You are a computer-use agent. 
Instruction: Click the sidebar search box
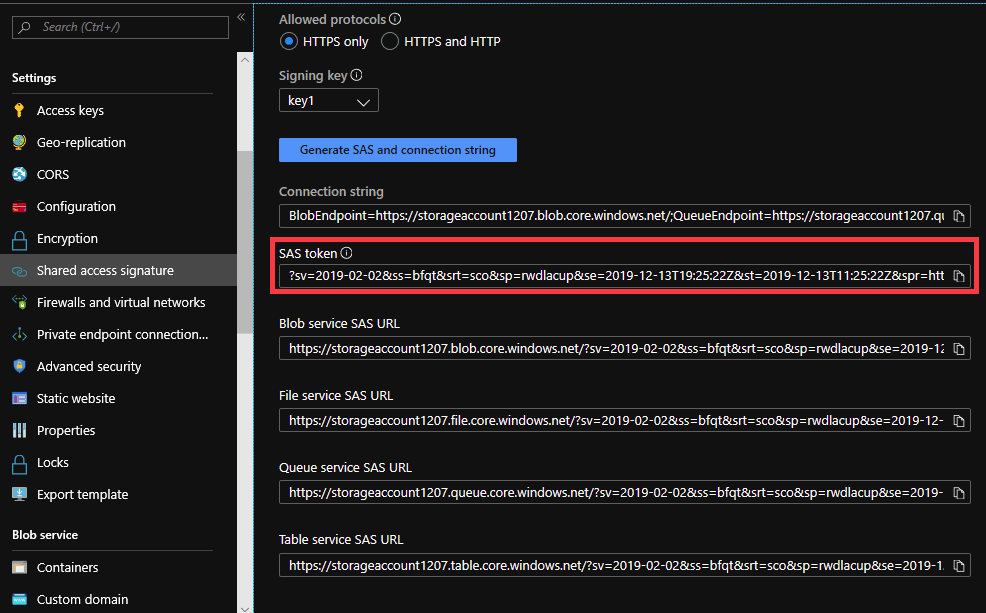pos(120,27)
